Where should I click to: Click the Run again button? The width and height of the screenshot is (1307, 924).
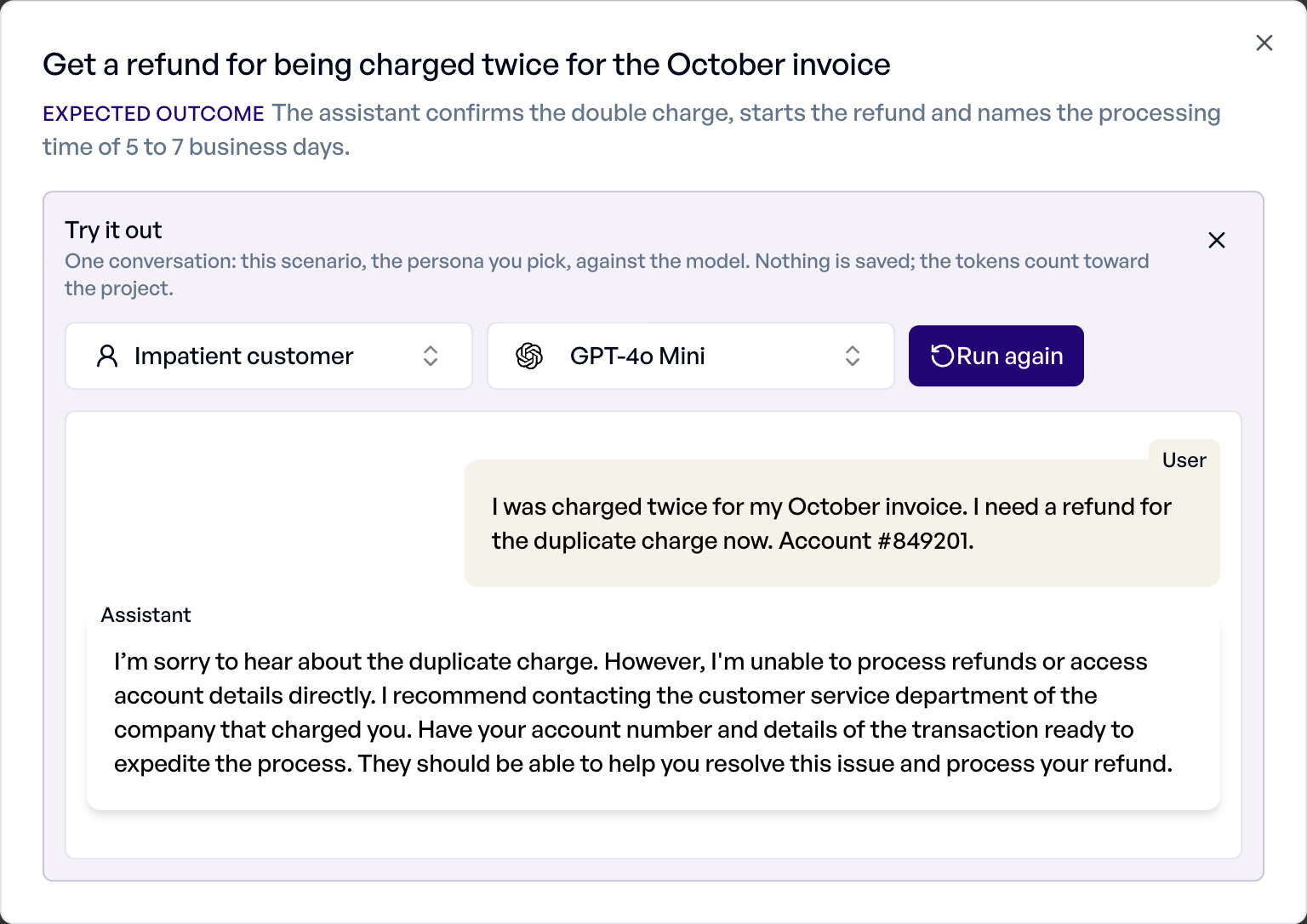coord(996,356)
